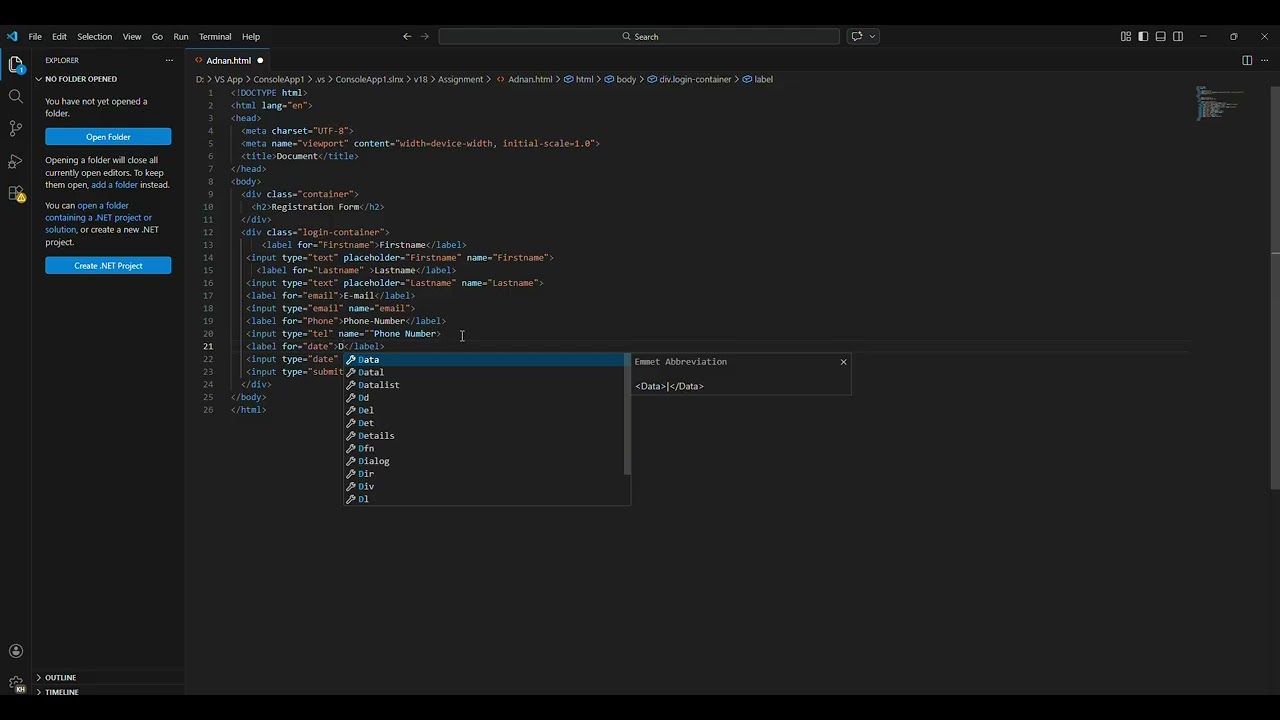Screen dimensions: 1280x720
Task: Open the label breadcrumb dropdown
Action: click(x=758, y=79)
